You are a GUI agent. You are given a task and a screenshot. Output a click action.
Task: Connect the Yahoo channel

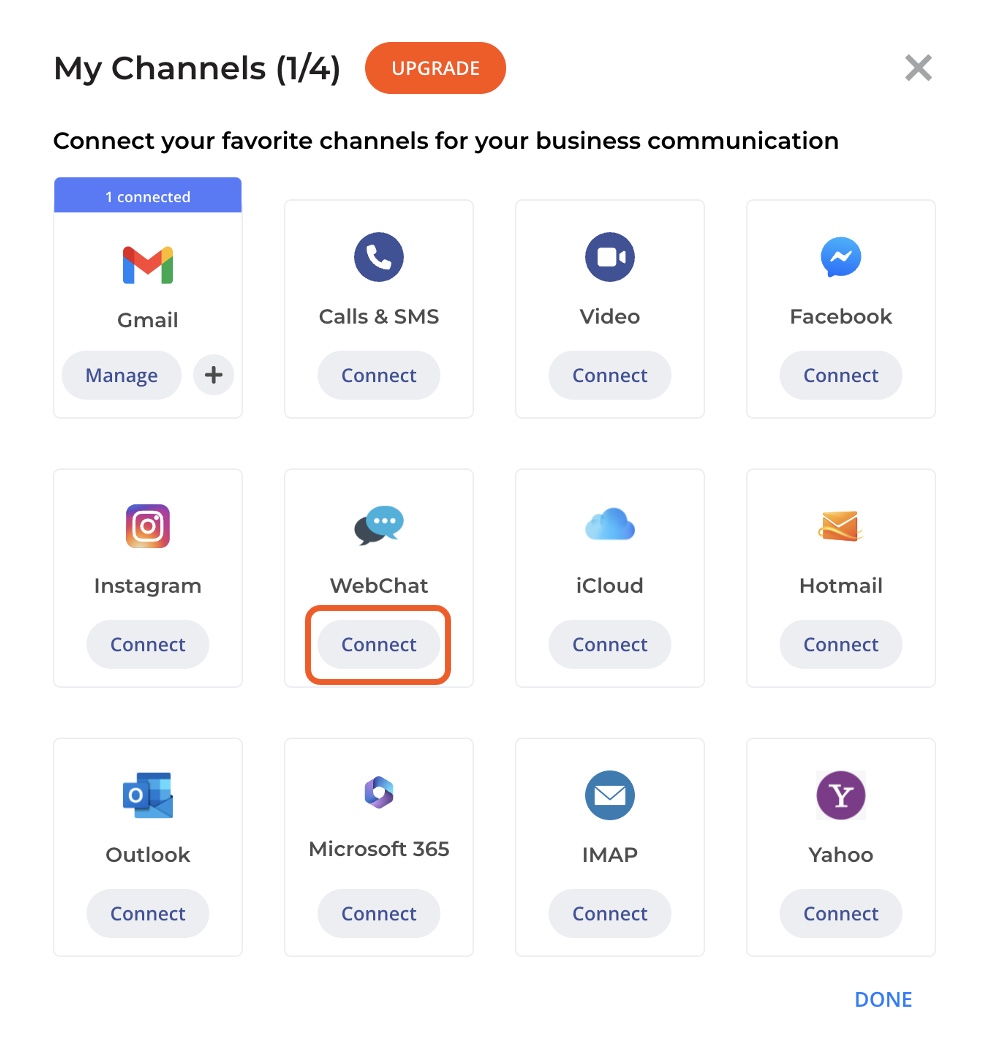pos(841,913)
